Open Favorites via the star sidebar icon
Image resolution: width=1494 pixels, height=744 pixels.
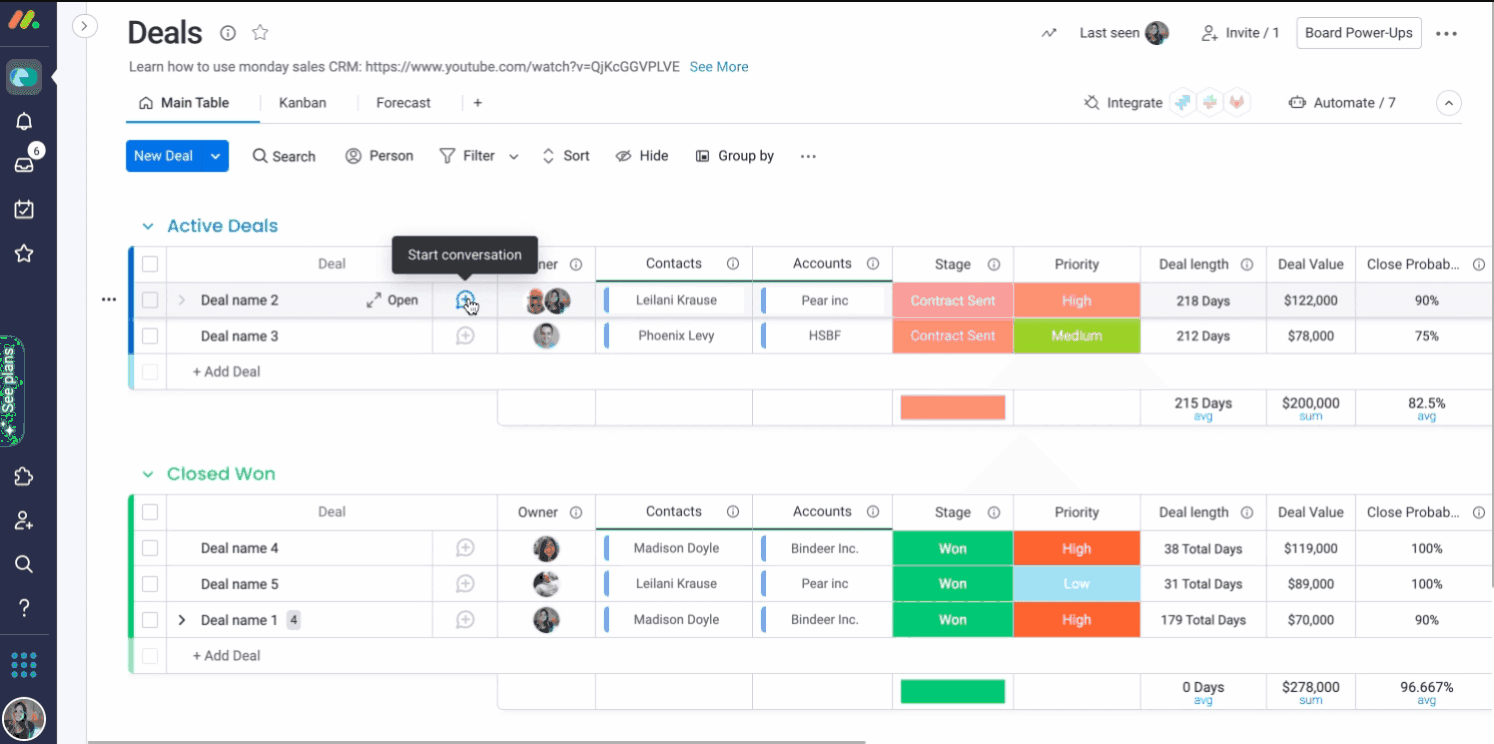pos(24,253)
